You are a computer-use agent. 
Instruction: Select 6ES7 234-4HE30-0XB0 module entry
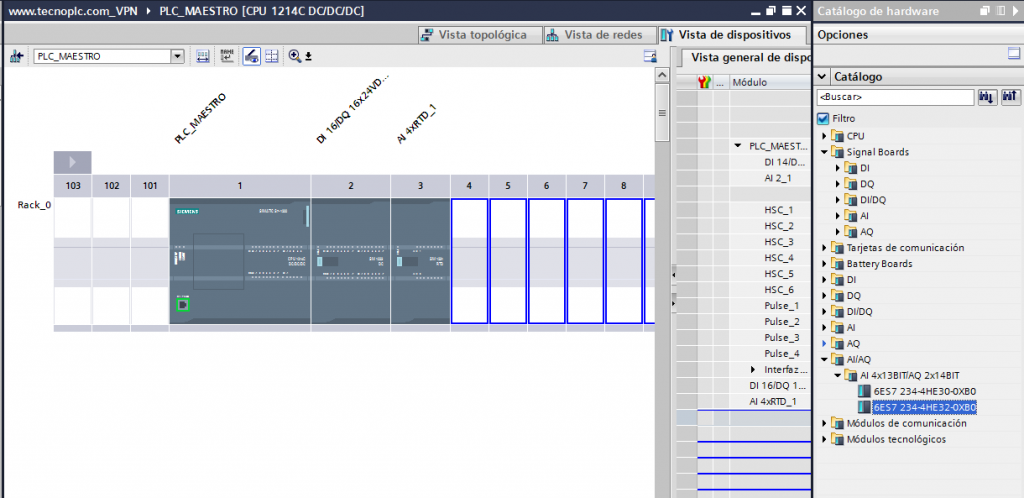[x=923, y=391]
